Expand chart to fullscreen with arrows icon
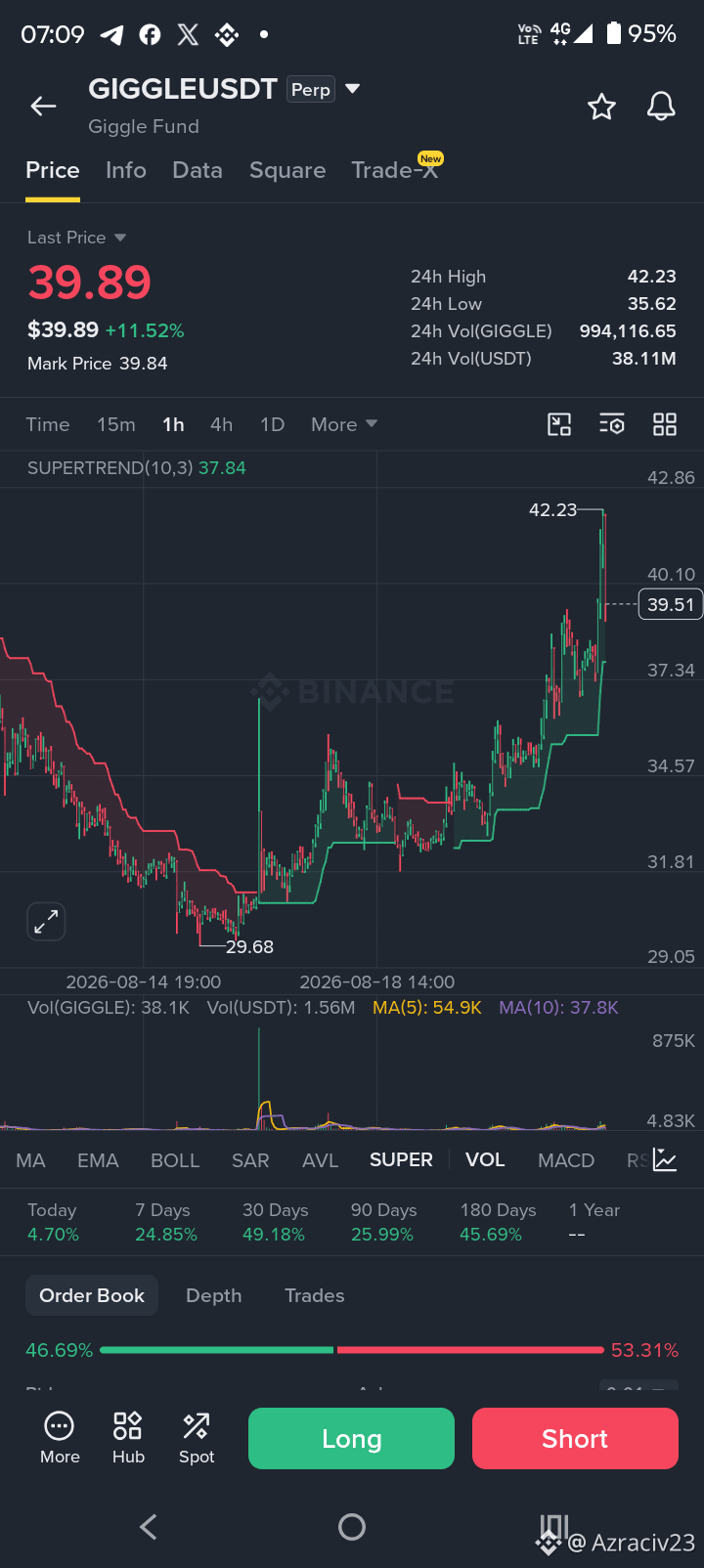The height and width of the screenshot is (1568, 704). pyautogui.click(x=46, y=921)
